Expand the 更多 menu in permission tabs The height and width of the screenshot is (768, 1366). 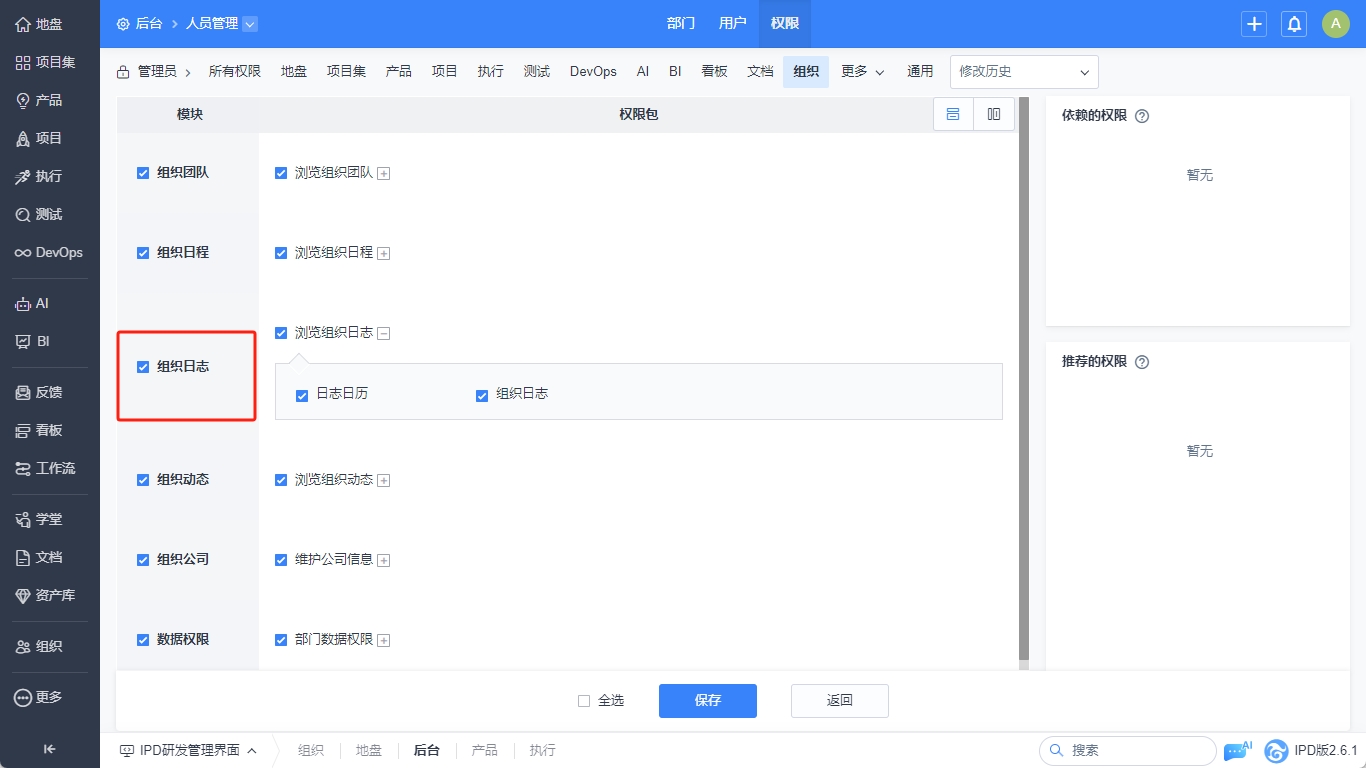[862, 72]
